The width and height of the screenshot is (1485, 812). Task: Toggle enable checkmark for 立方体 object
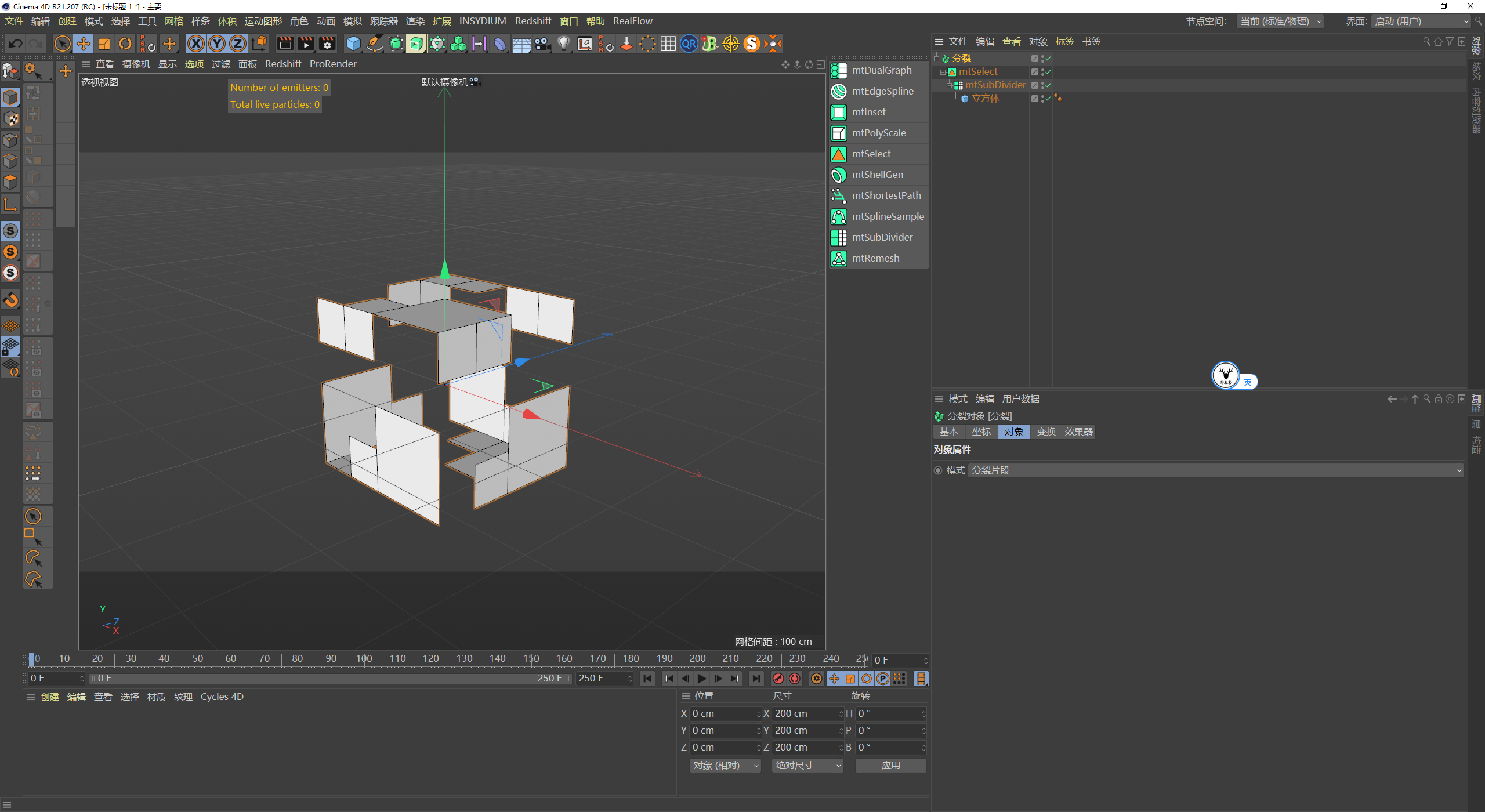[1048, 99]
